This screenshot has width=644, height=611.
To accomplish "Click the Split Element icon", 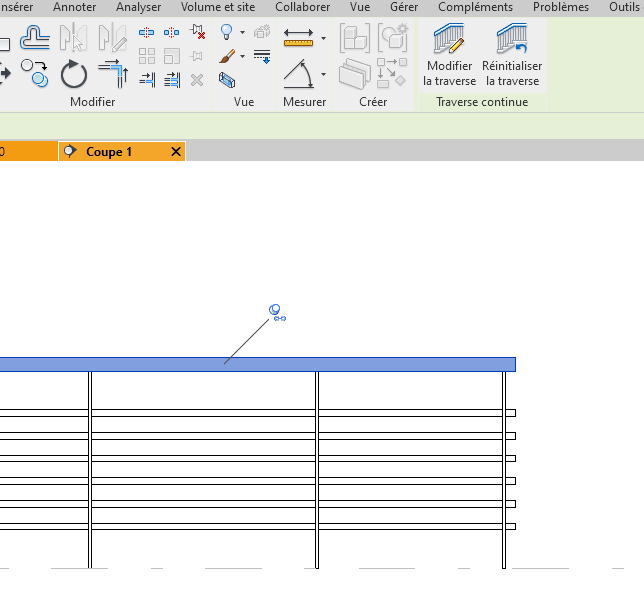I will tap(147, 33).
